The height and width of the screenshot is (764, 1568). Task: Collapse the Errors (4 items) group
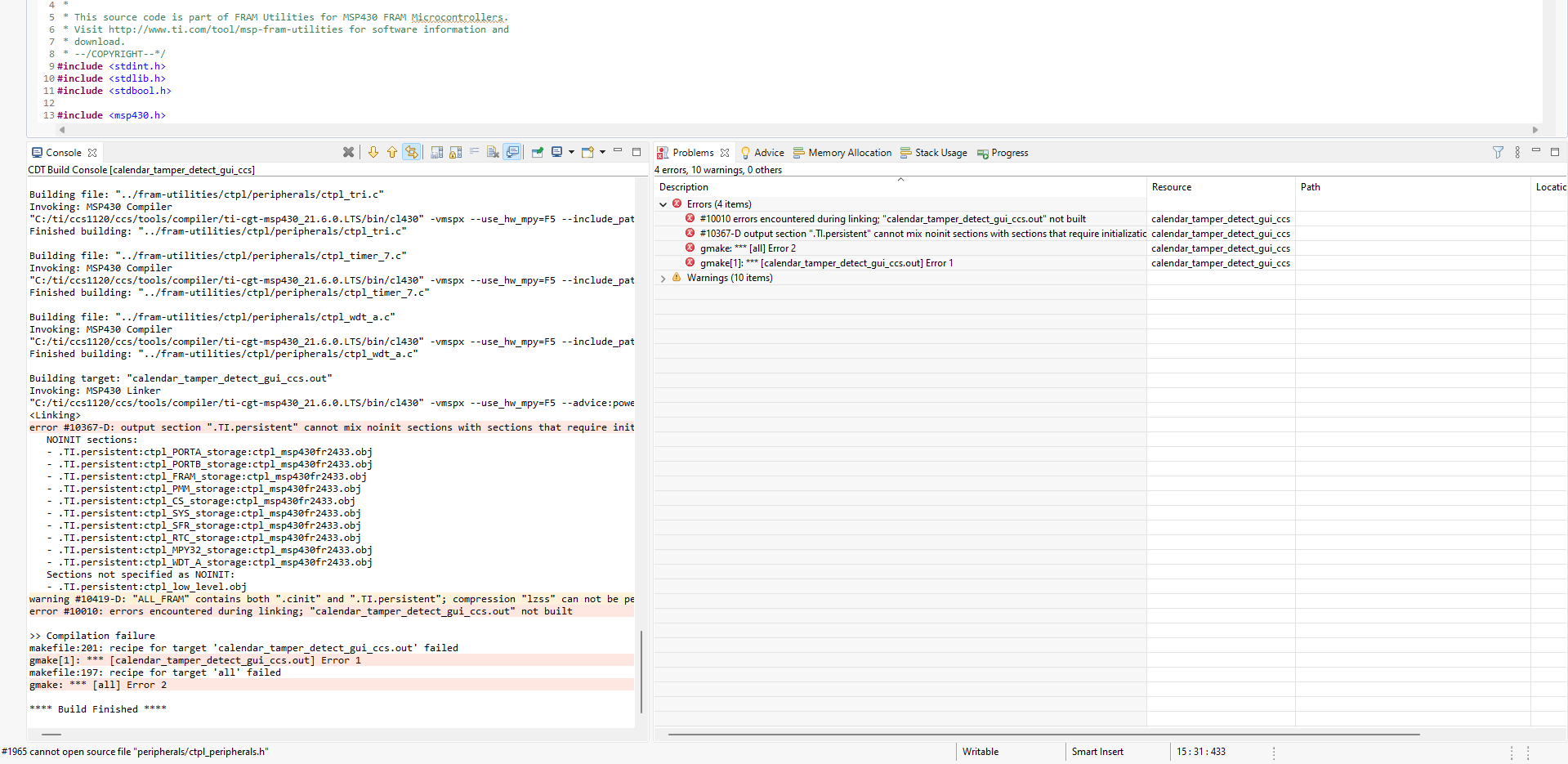[x=663, y=204]
